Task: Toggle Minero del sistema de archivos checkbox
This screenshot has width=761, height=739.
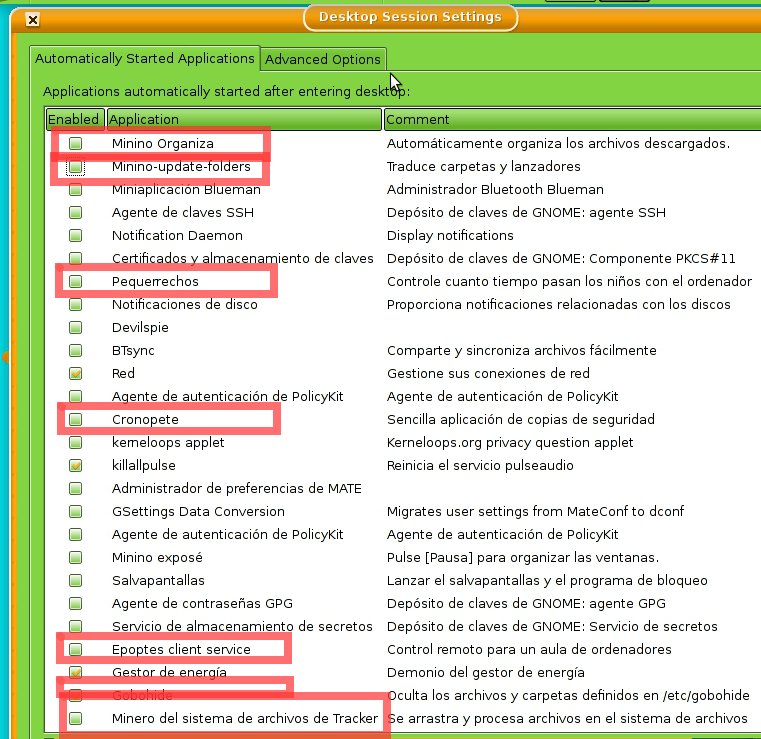Action: [x=75, y=718]
